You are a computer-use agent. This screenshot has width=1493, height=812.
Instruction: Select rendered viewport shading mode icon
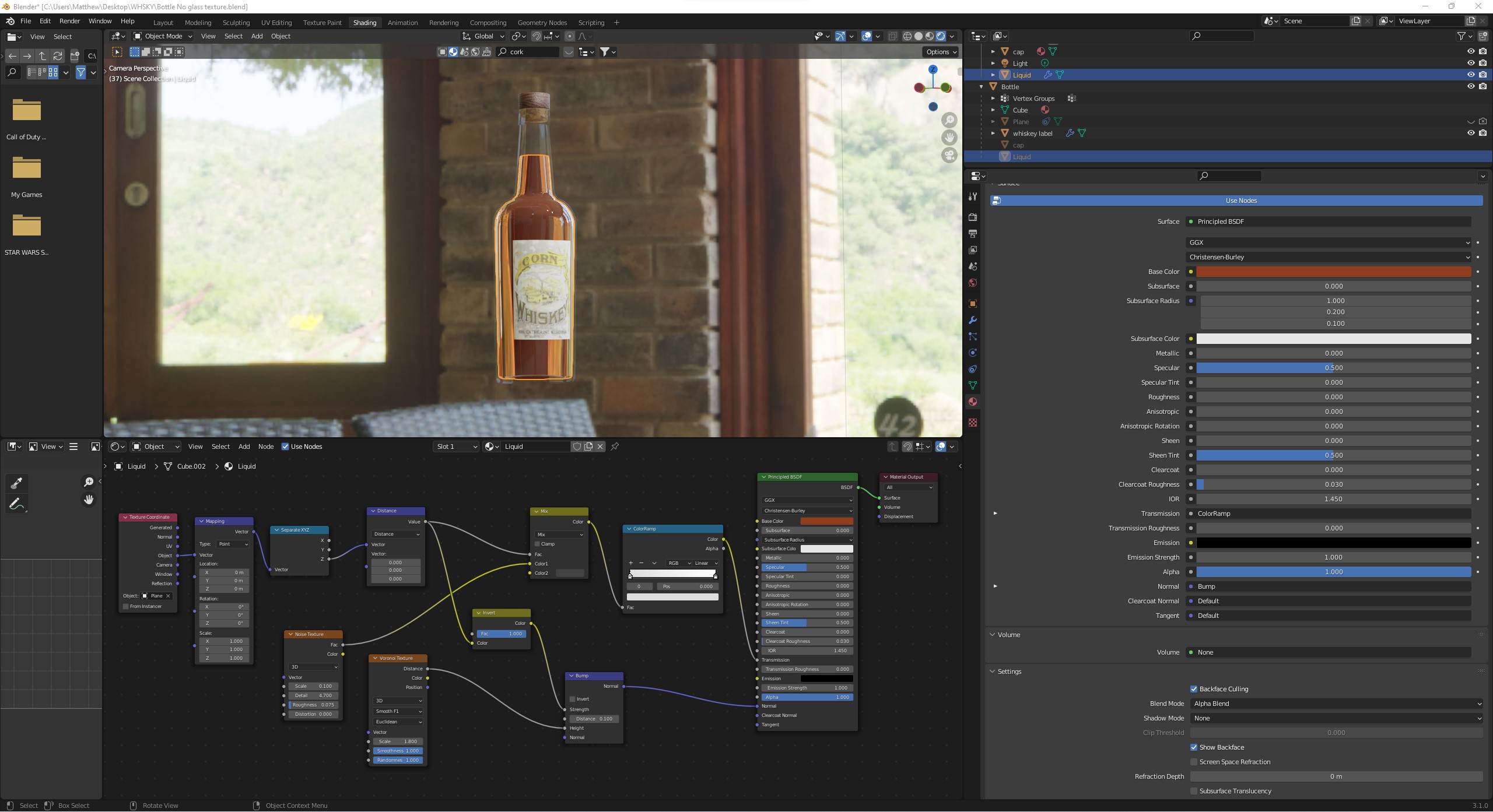(x=941, y=36)
